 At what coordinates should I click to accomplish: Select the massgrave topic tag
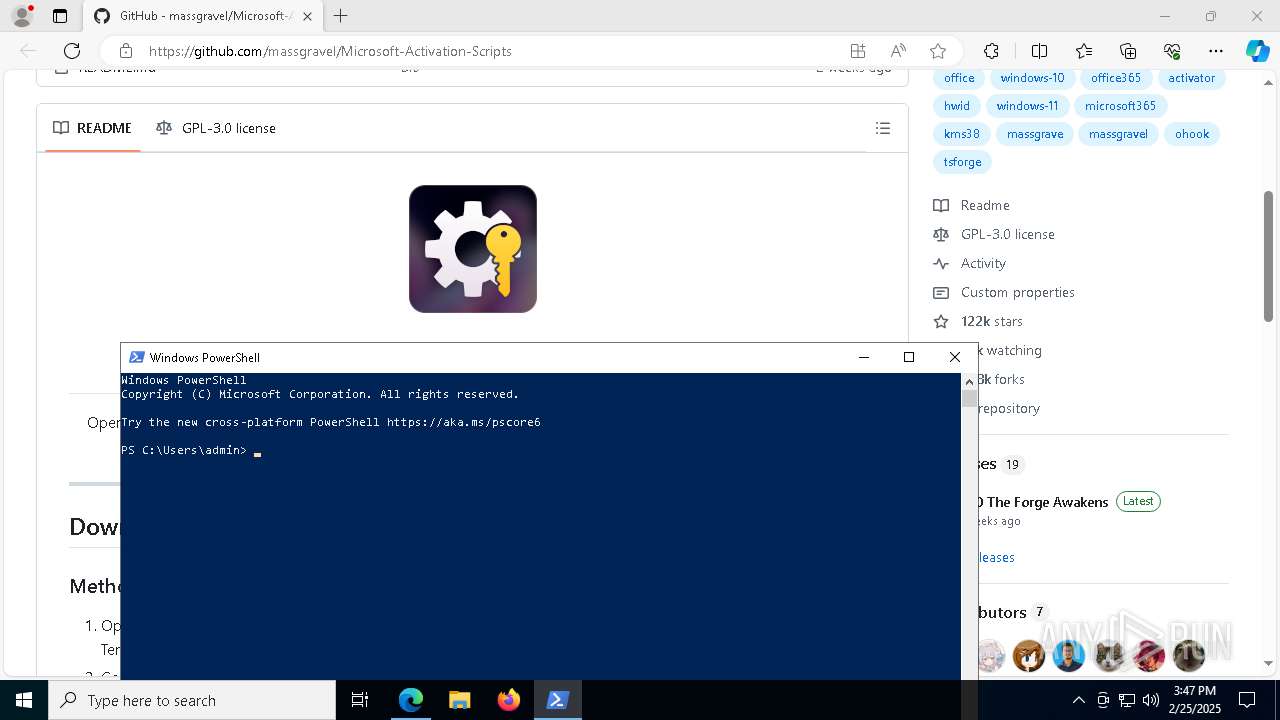pyautogui.click(x=1035, y=134)
